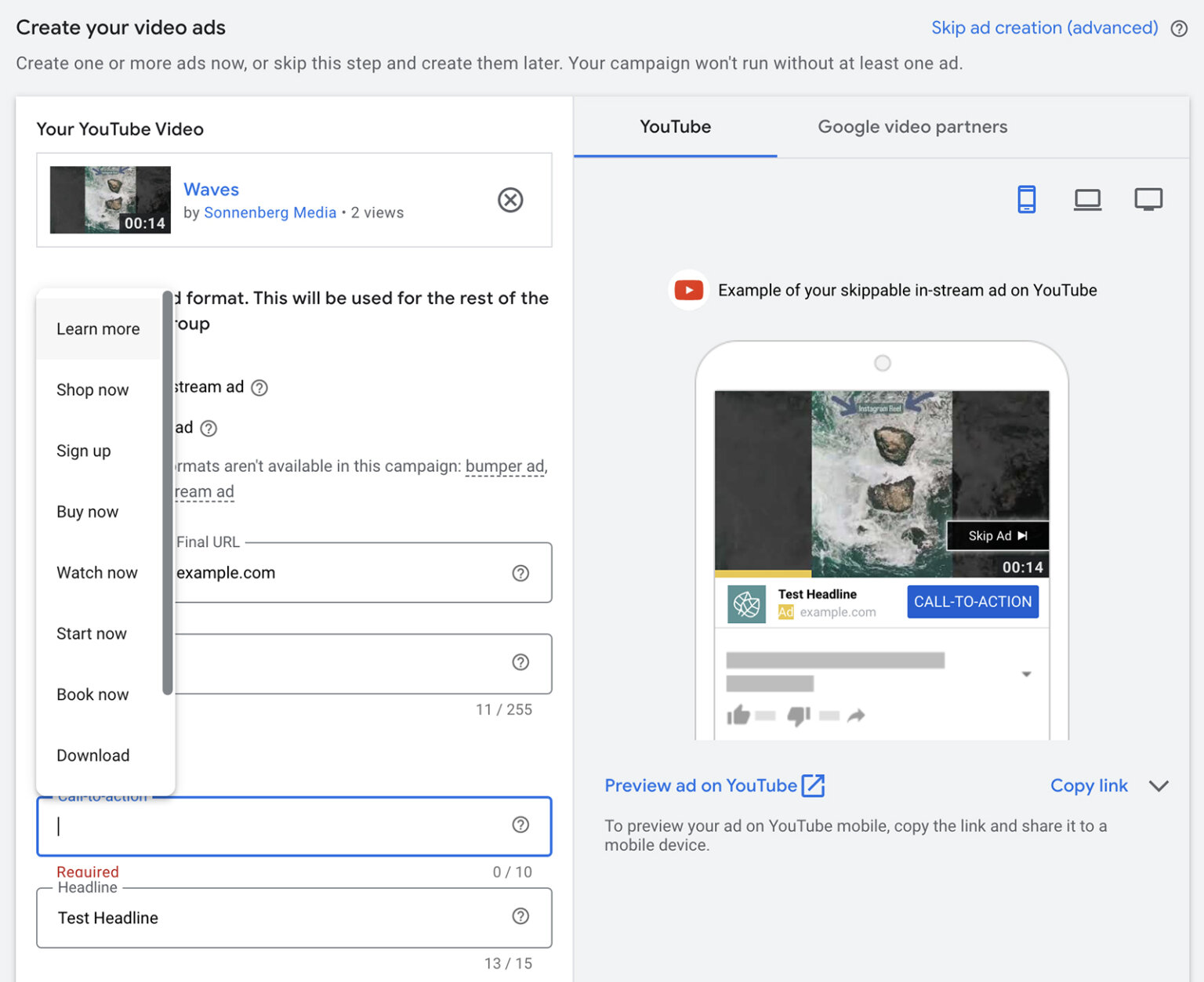This screenshot has width=1204, height=982.
Task: Click the help icon beside Skip ad creation
Action: [x=1179, y=28]
